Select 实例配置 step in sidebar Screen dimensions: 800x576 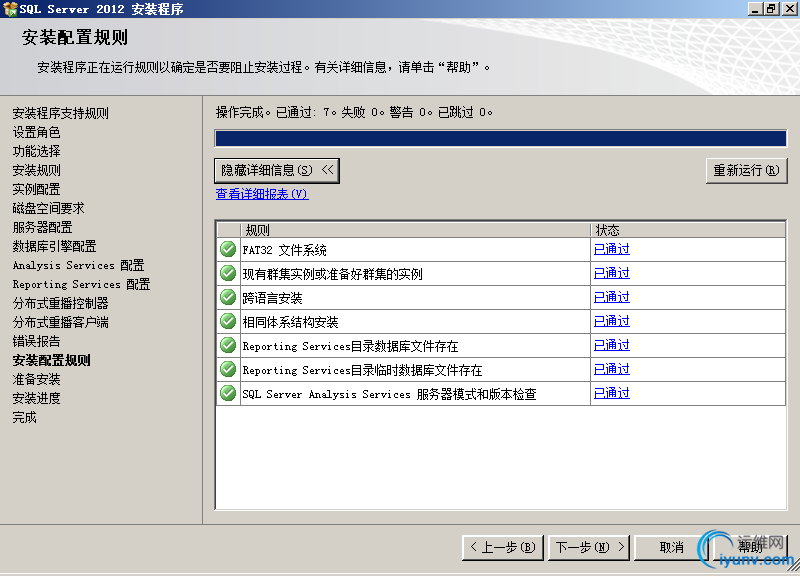36,189
